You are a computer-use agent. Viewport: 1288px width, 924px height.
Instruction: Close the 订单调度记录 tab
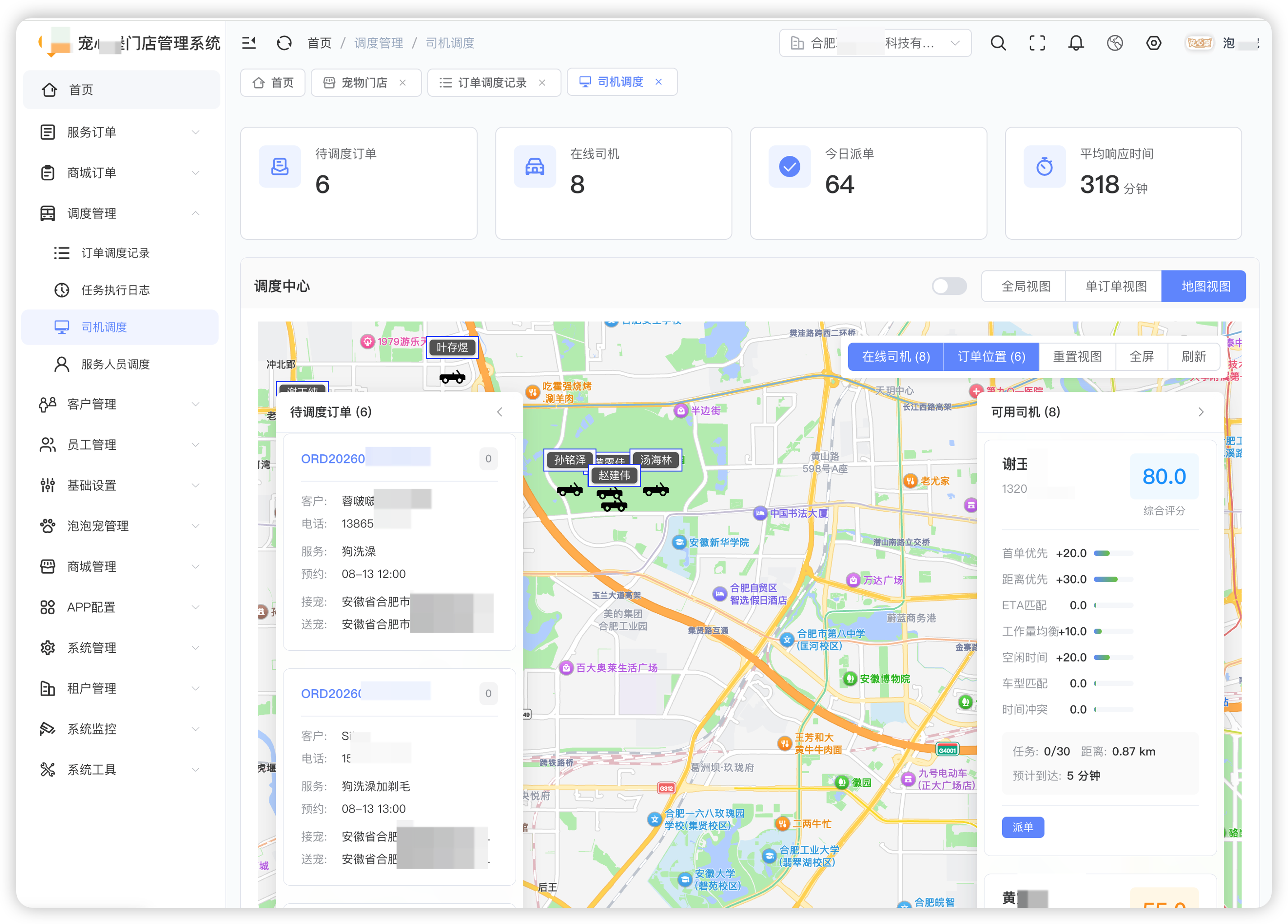click(x=542, y=82)
